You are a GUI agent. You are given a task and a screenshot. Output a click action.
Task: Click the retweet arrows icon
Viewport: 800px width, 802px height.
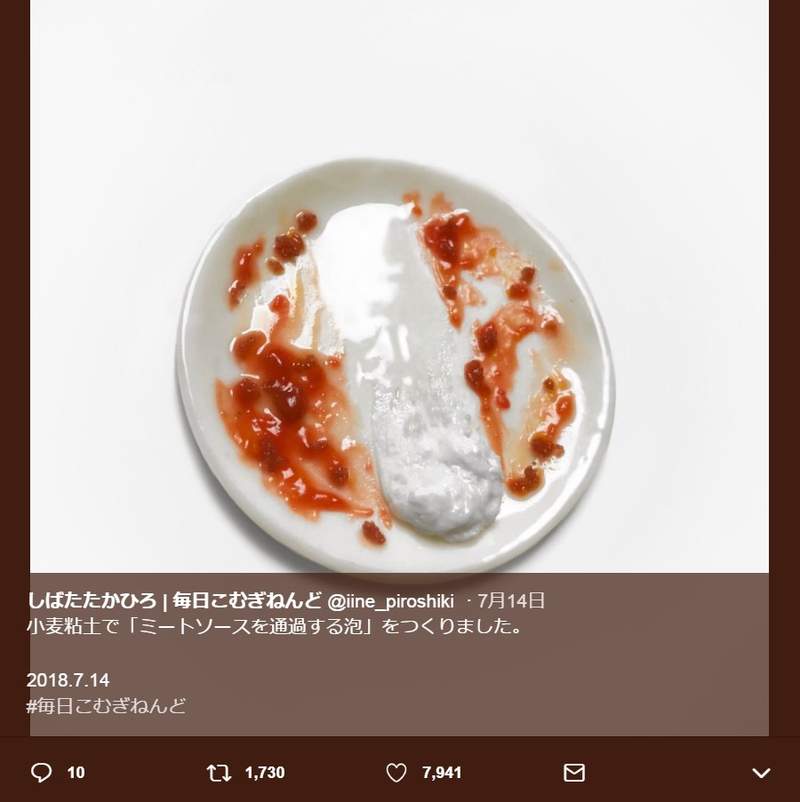217,772
